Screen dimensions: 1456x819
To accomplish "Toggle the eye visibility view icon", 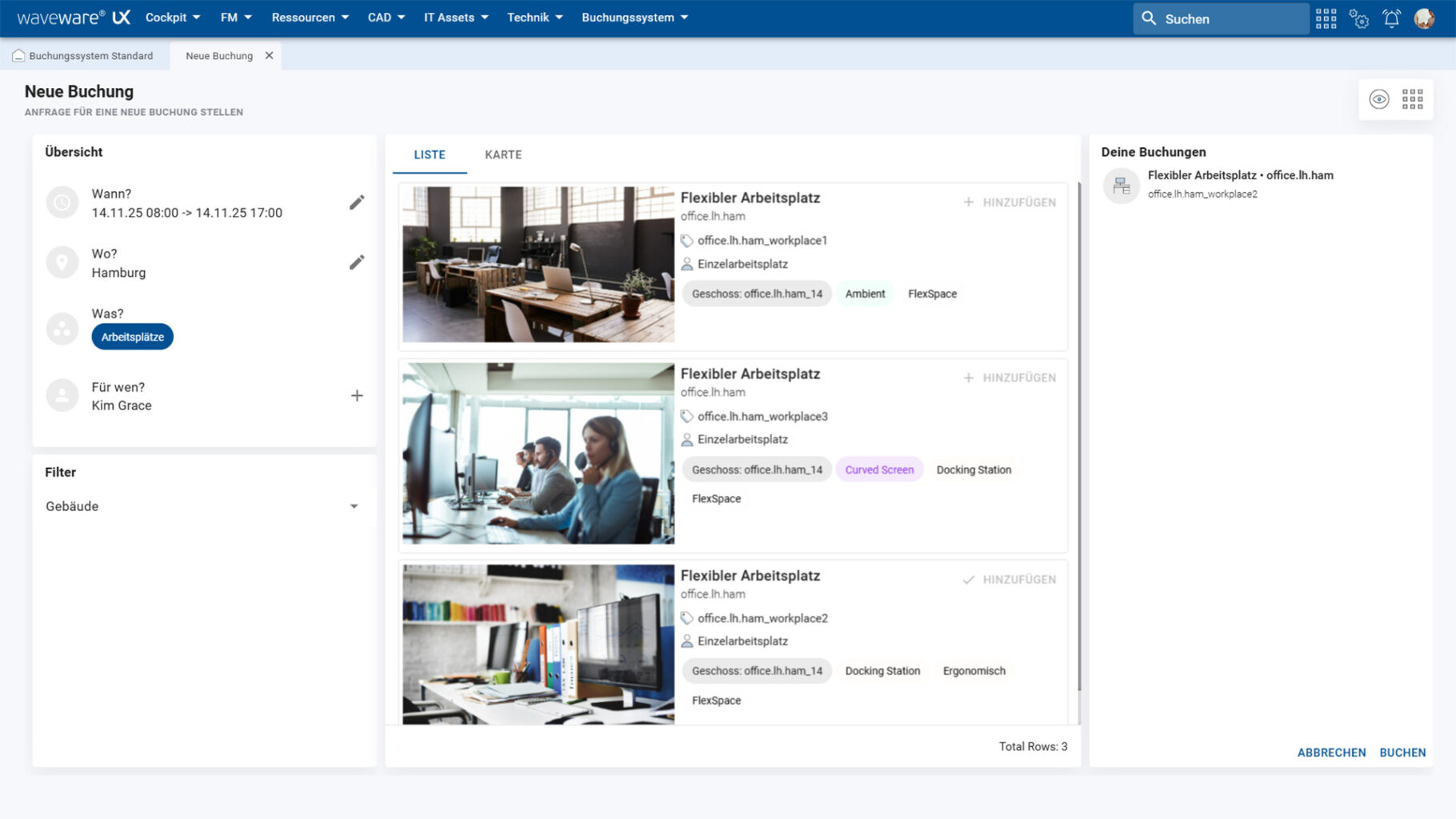I will 1378,99.
